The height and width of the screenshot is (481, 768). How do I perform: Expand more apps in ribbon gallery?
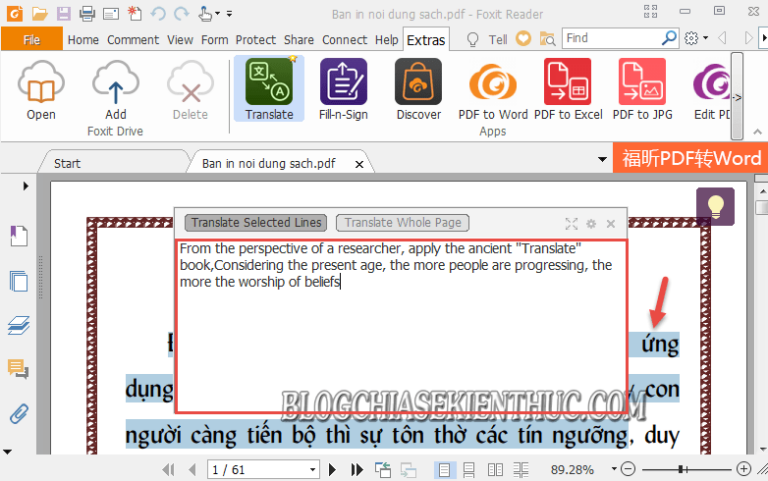pos(737,97)
